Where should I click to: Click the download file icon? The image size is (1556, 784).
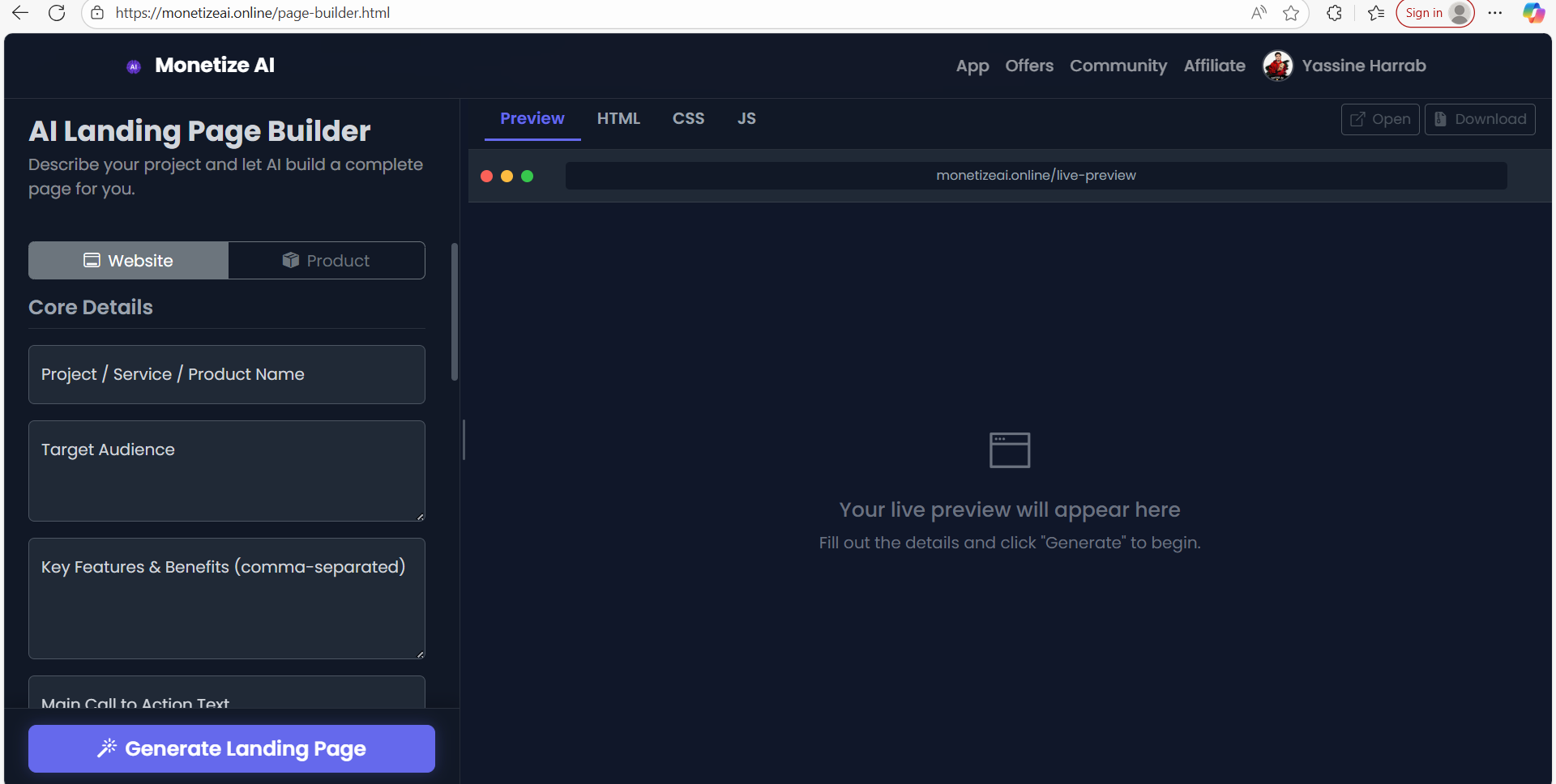click(1440, 119)
